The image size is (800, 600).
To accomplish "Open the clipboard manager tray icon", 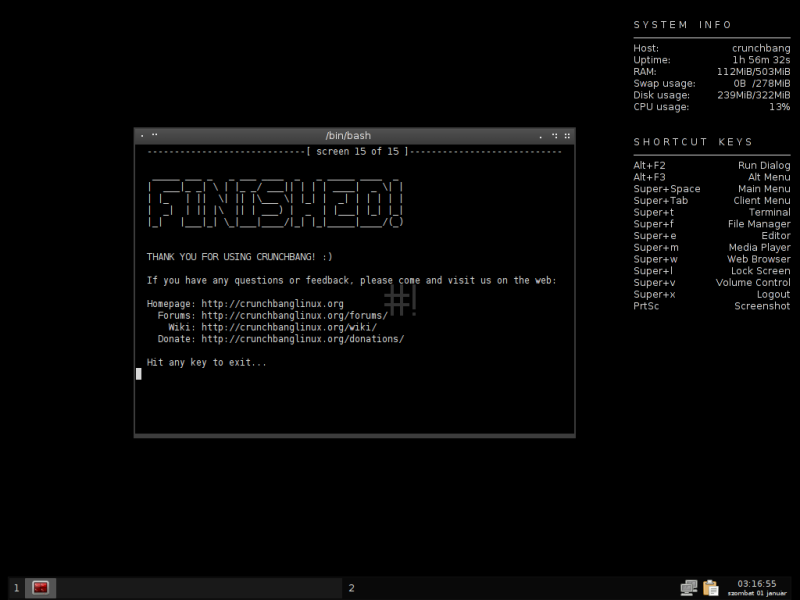I will pyautogui.click(x=711, y=588).
